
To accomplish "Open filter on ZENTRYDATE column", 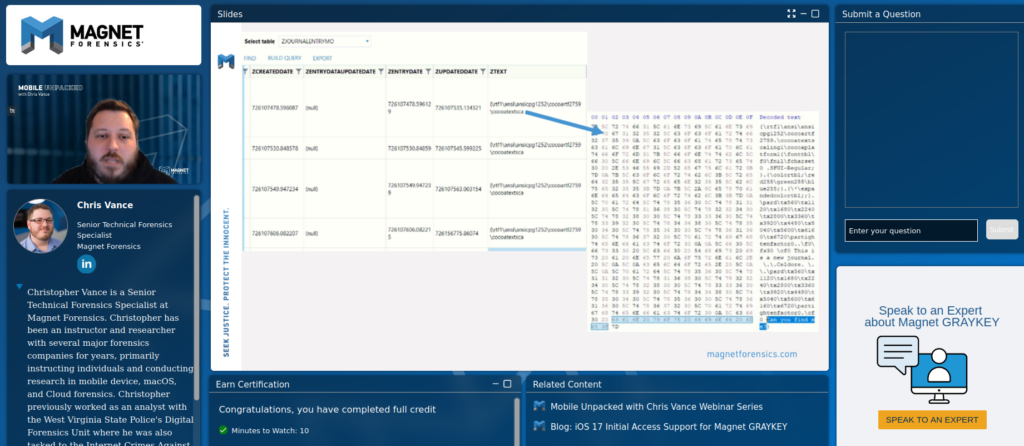I will [428, 71].
